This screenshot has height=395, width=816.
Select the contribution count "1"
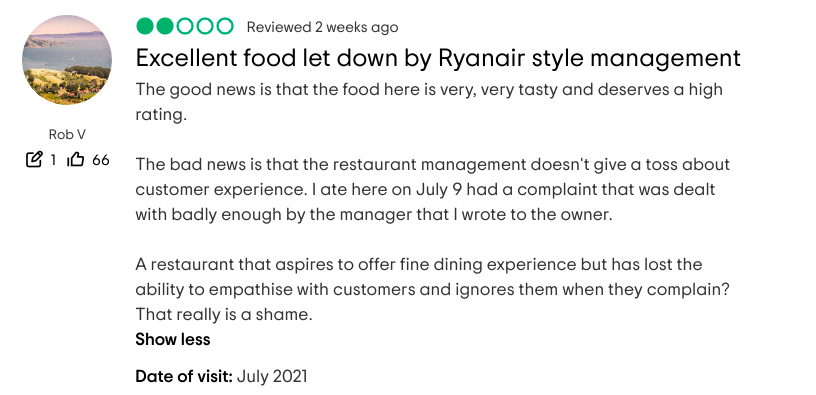pyautogui.click(x=53, y=160)
